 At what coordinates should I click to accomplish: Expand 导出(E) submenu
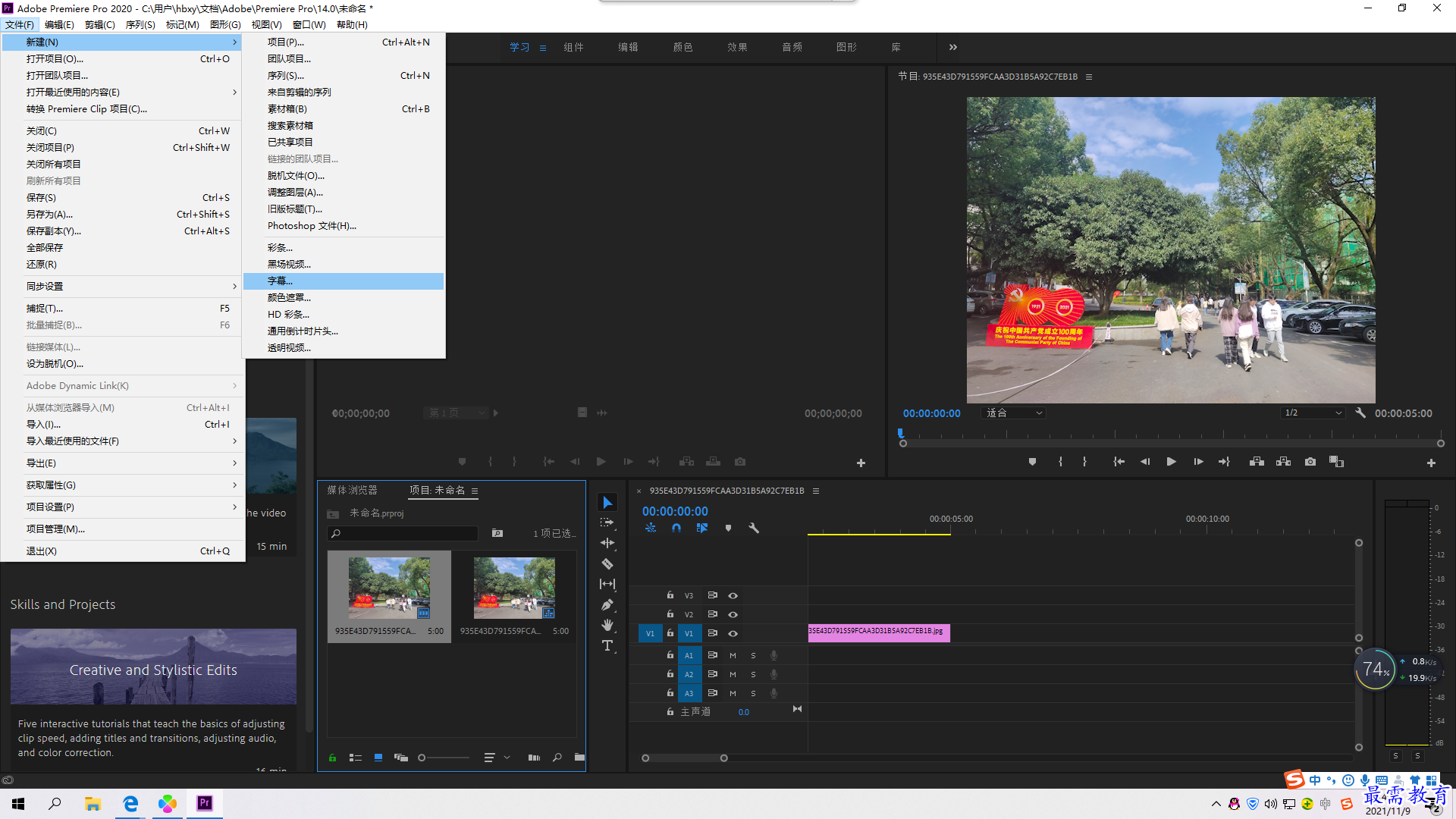tap(123, 463)
